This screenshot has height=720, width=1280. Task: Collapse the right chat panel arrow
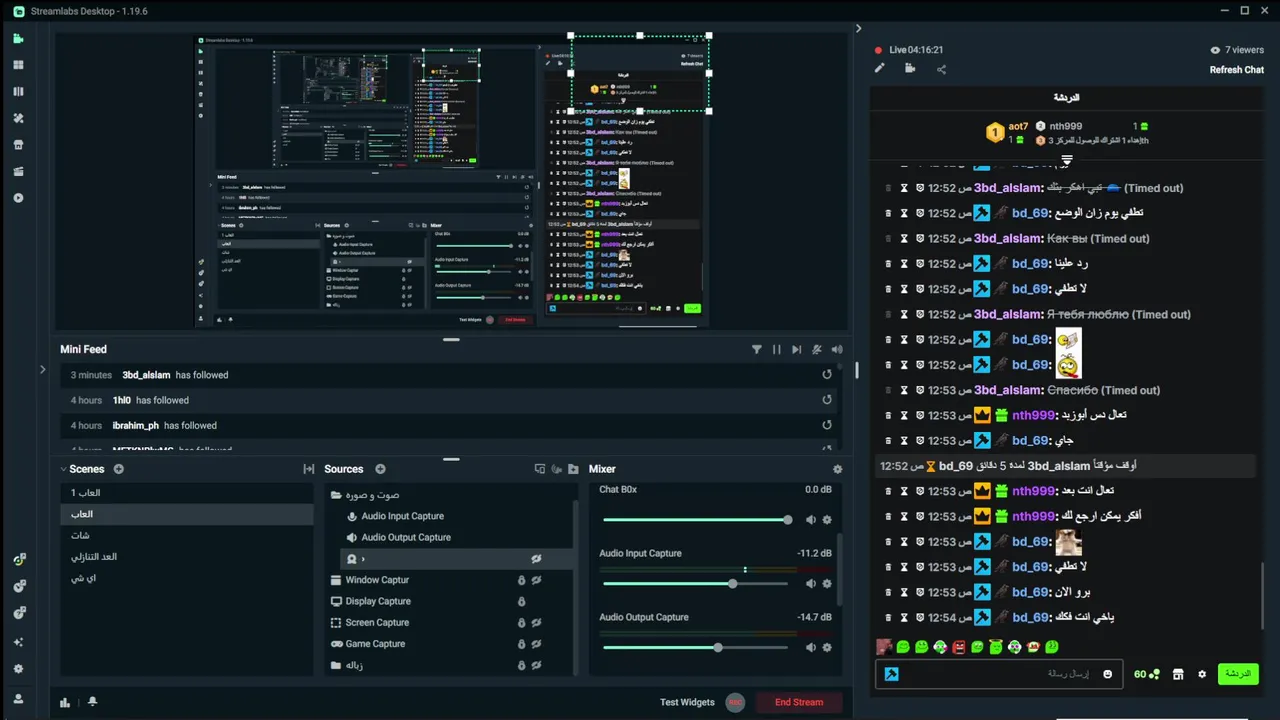tap(858, 28)
